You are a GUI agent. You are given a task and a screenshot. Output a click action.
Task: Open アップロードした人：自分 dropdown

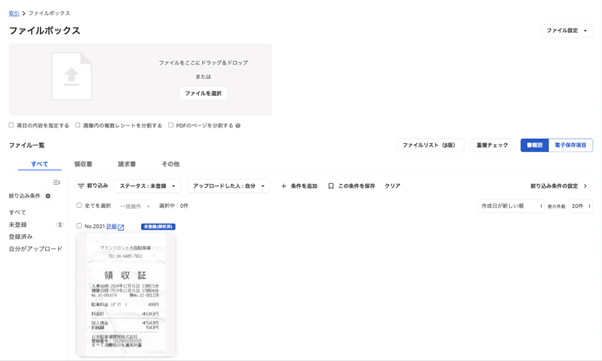(x=228, y=186)
